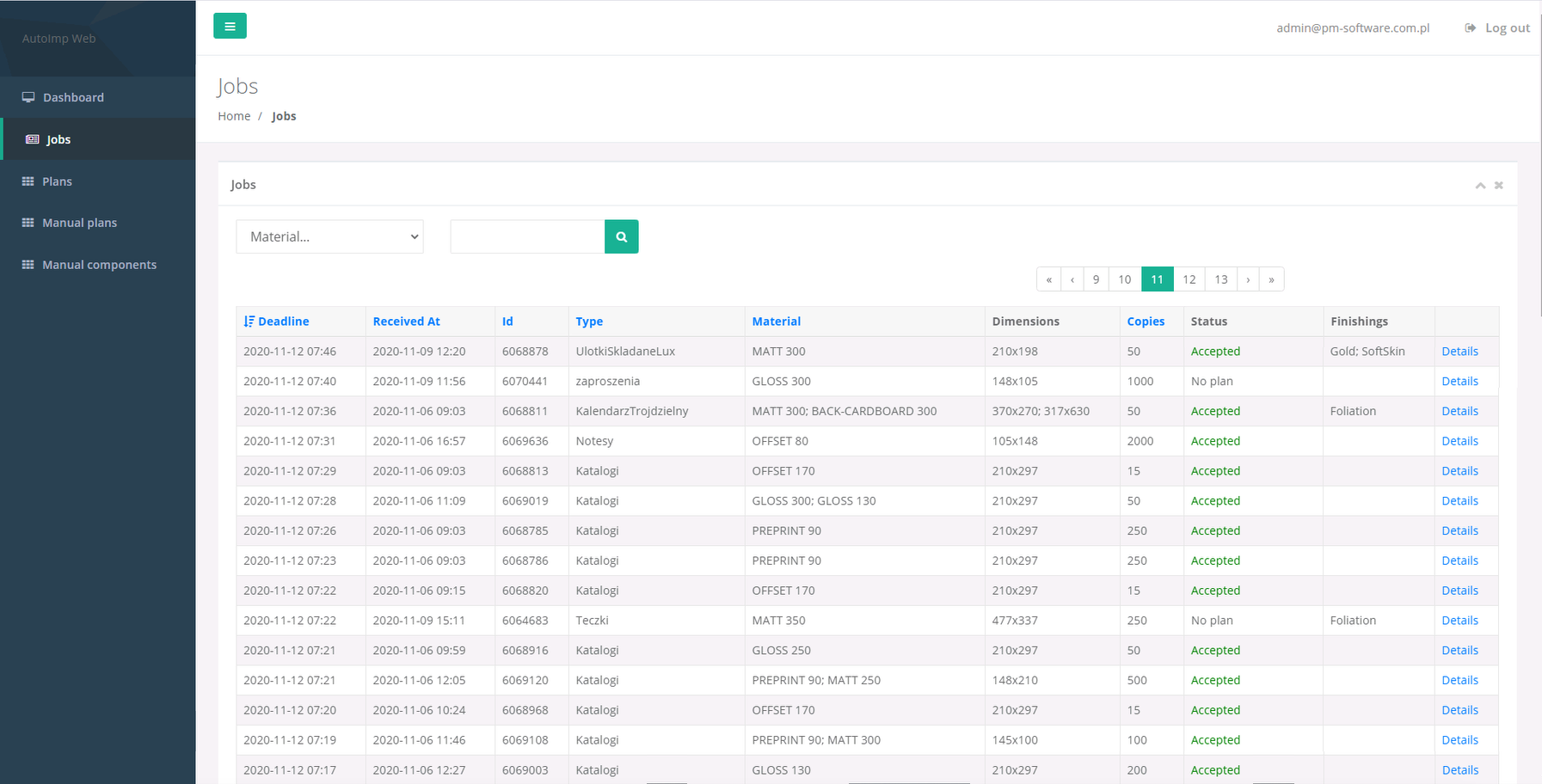Viewport: 1542px width, 784px height.
Task: Select Jobs in the sidebar menu
Action: pyautogui.click(x=58, y=139)
